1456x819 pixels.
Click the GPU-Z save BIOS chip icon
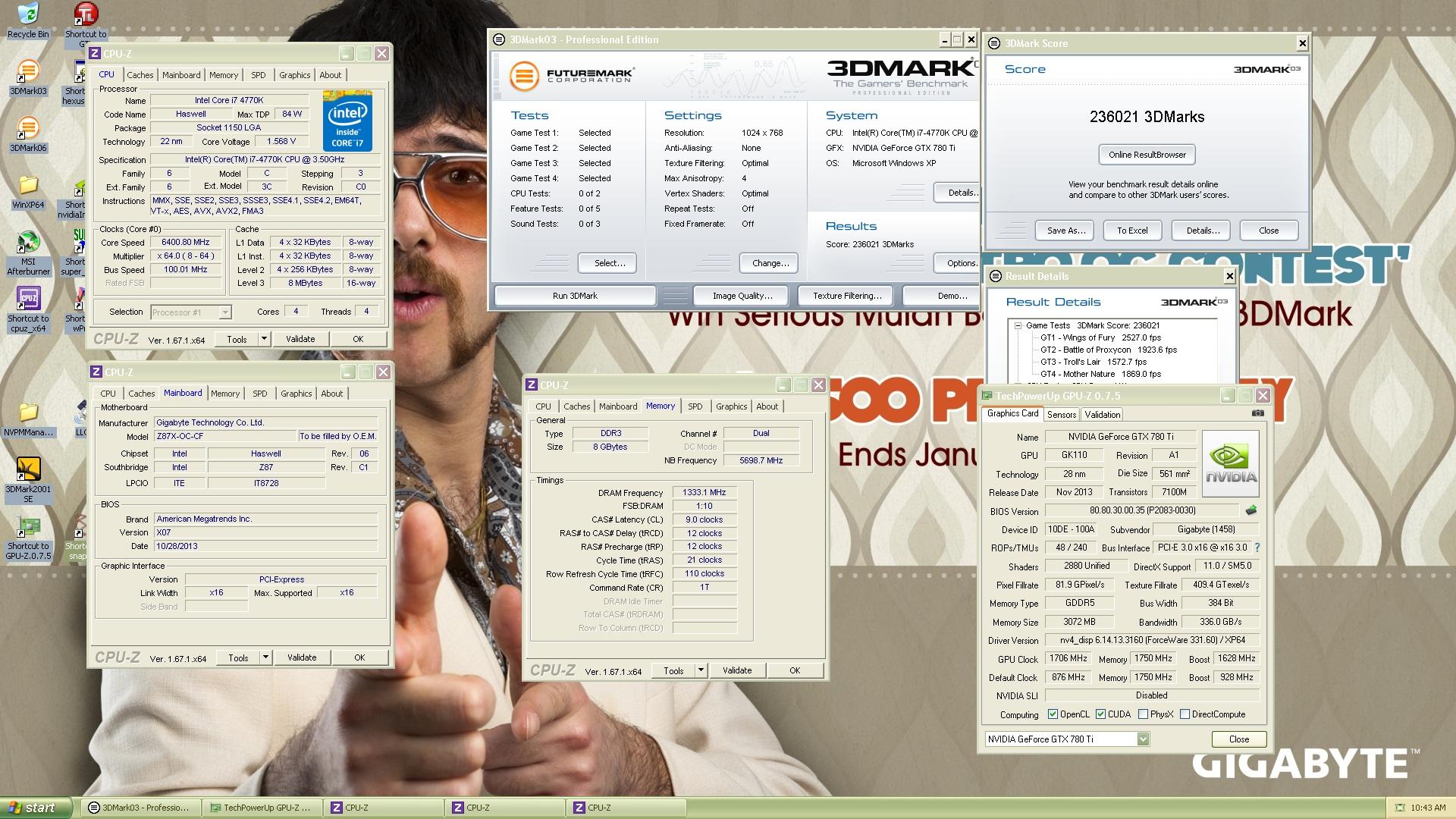click(1250, 510)
